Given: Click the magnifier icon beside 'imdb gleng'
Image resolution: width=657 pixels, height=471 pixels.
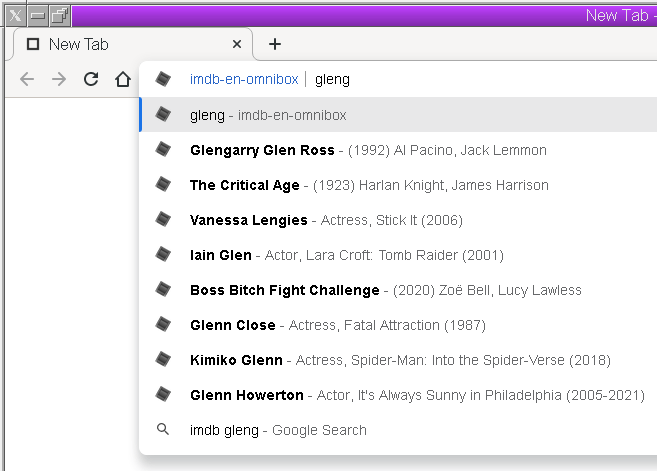Looking at the screenshot, I should [163, 429].
